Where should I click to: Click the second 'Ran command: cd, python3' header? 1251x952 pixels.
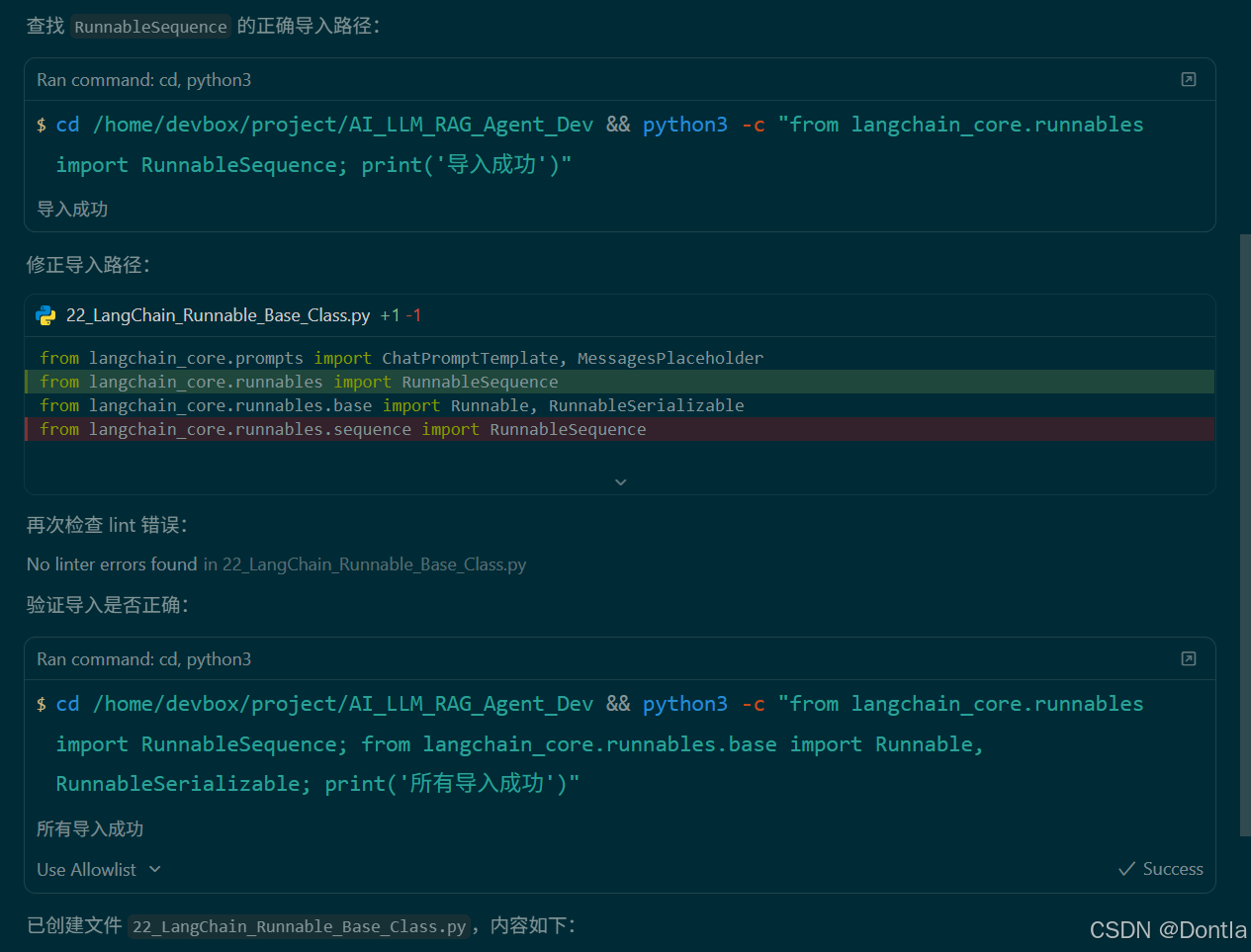click(x=144, y=659)
